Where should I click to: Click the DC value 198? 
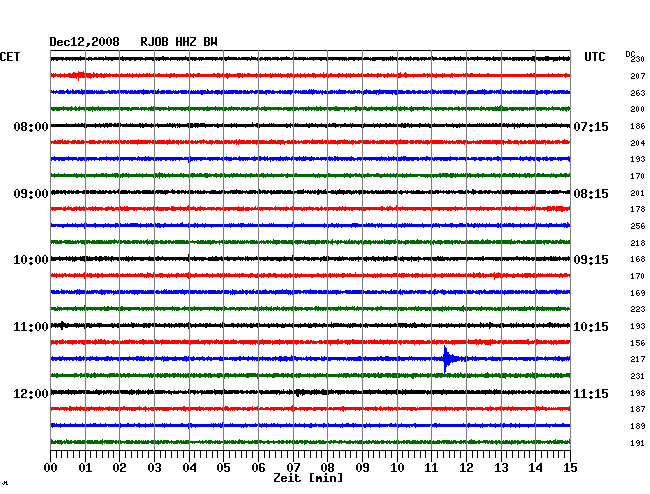point(638,393)
